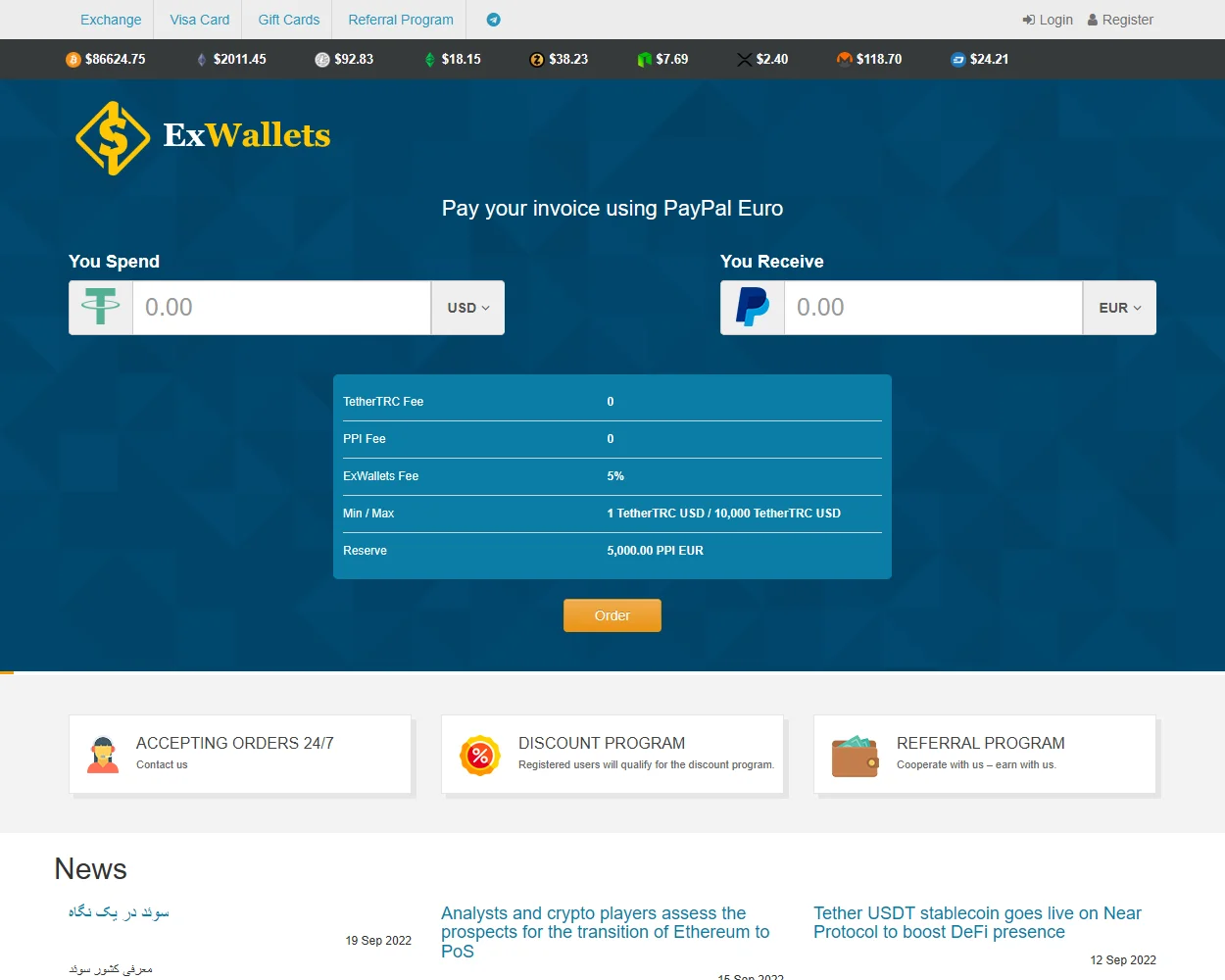Click the $118.70 ticker price

pyautogui.click(x=879, y=60)
